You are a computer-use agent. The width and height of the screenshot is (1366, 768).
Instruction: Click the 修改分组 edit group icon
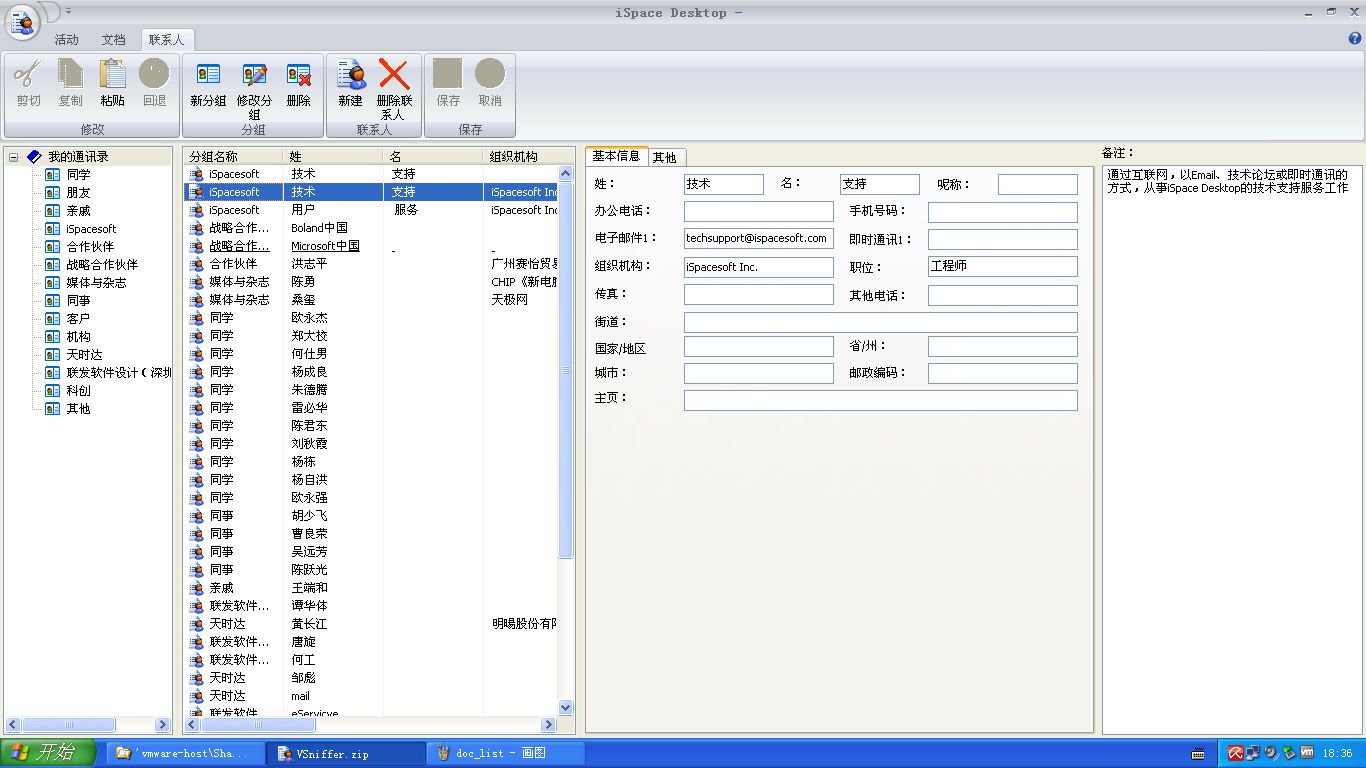[x=254, y=74]
